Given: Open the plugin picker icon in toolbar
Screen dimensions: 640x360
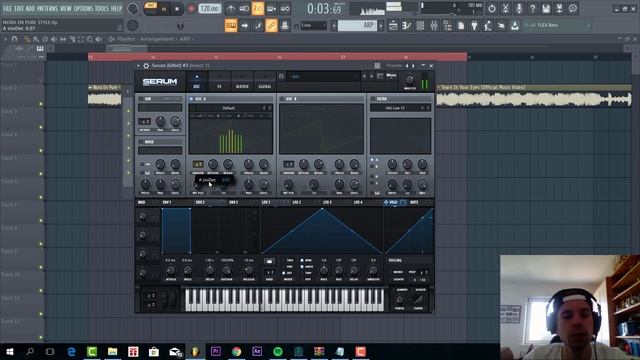Looking at the screenshot, I should coord(474,26).
